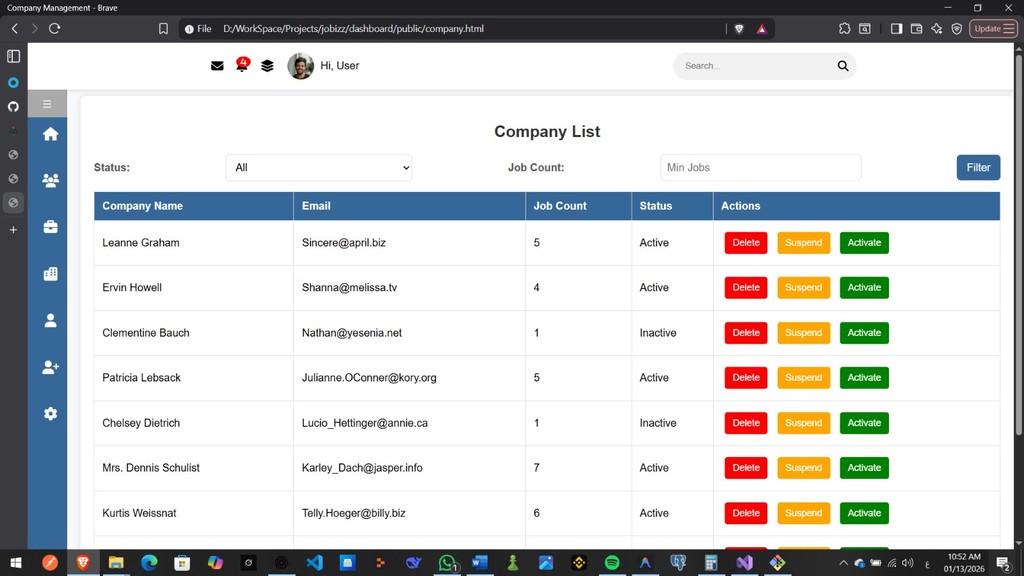Click the Job Count column header
Viewport: 1024px width, 576px height.
point(560,206)
